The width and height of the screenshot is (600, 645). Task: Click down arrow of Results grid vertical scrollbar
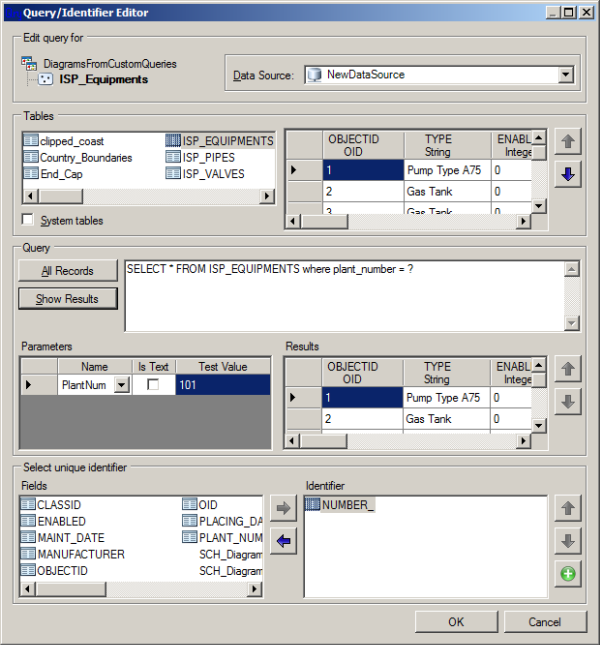click(539, 425)
